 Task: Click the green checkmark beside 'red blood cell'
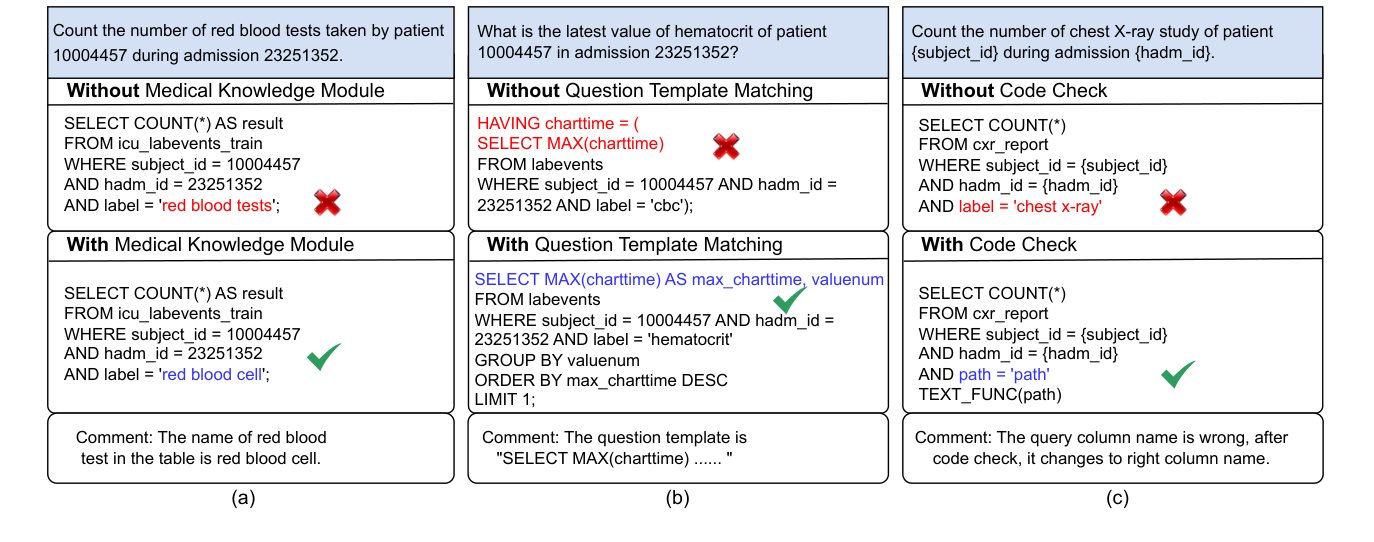pyautogui.click(x=323, y=357)
